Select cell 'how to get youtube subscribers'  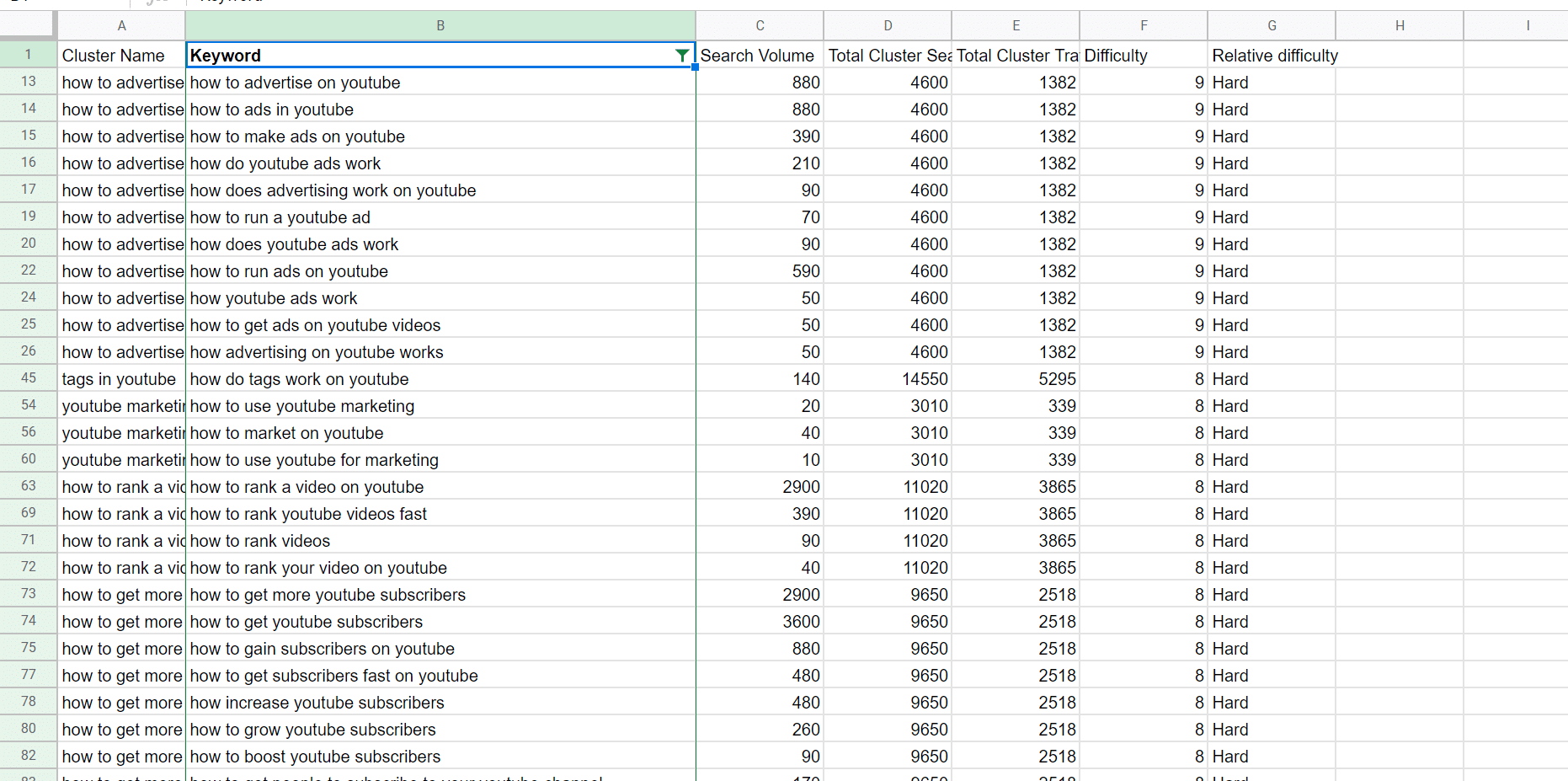coord(440,622)
